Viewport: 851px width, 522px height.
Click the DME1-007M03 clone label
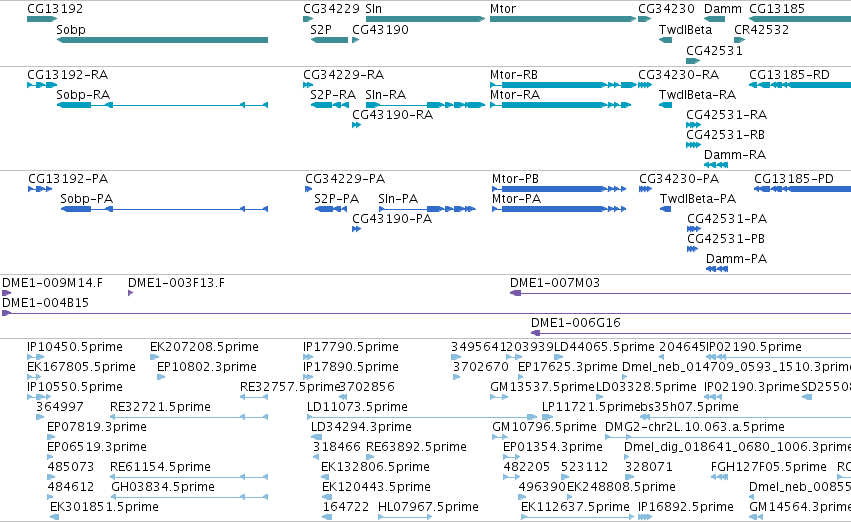click(x=555, y=283)
